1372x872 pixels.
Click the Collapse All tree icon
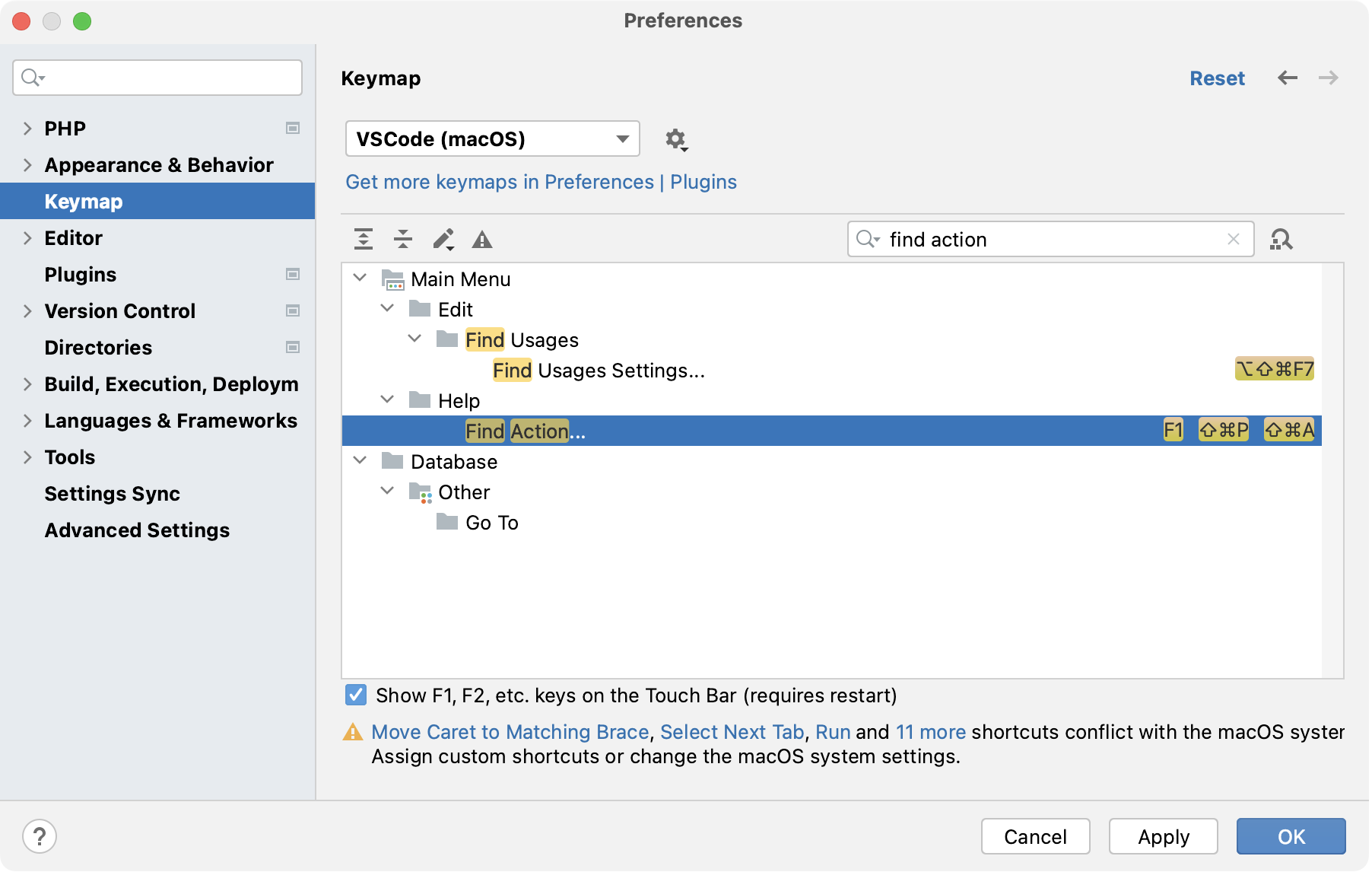[403, 240]
